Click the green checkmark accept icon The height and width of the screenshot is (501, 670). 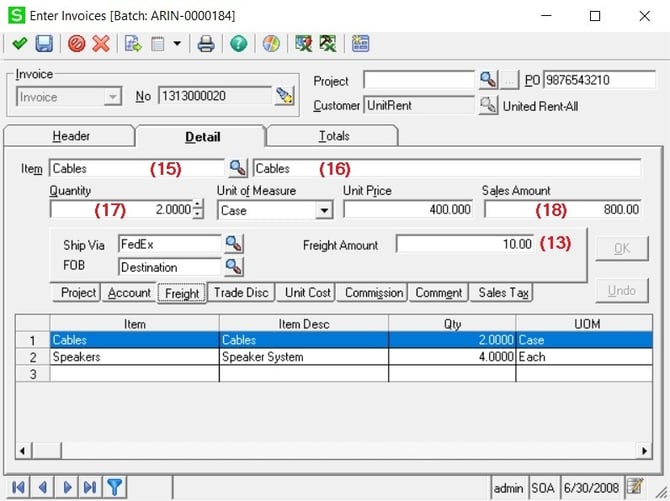click(x=19, y=44)
